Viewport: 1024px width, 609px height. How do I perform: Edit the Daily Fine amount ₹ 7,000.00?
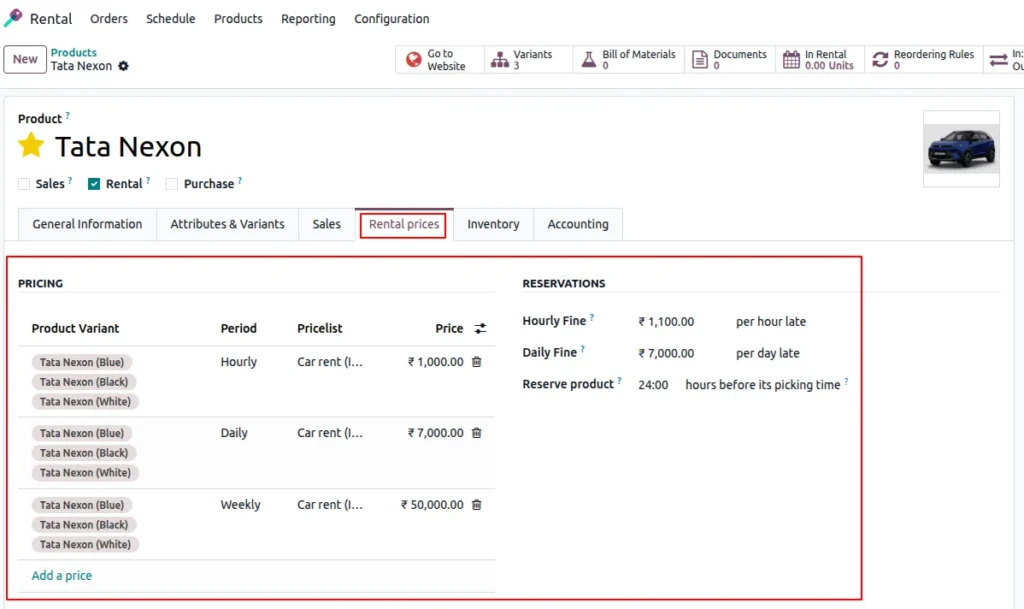point(666,353)
